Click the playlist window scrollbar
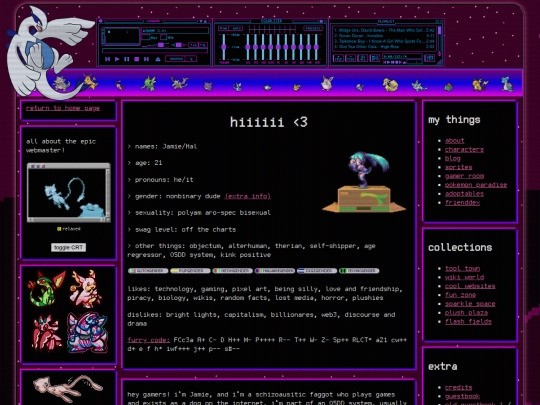 click(439, 40)
